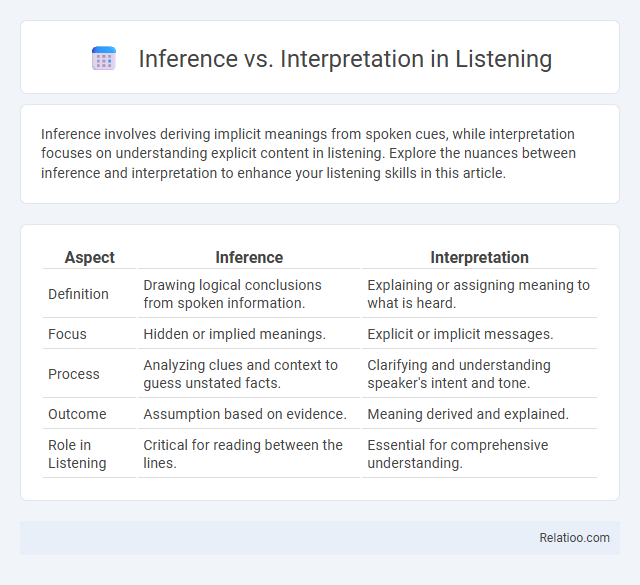
Task: Click the title Inference vs. Interpretation in Listening
Action: pyautogui.click(x=345, y=58)
